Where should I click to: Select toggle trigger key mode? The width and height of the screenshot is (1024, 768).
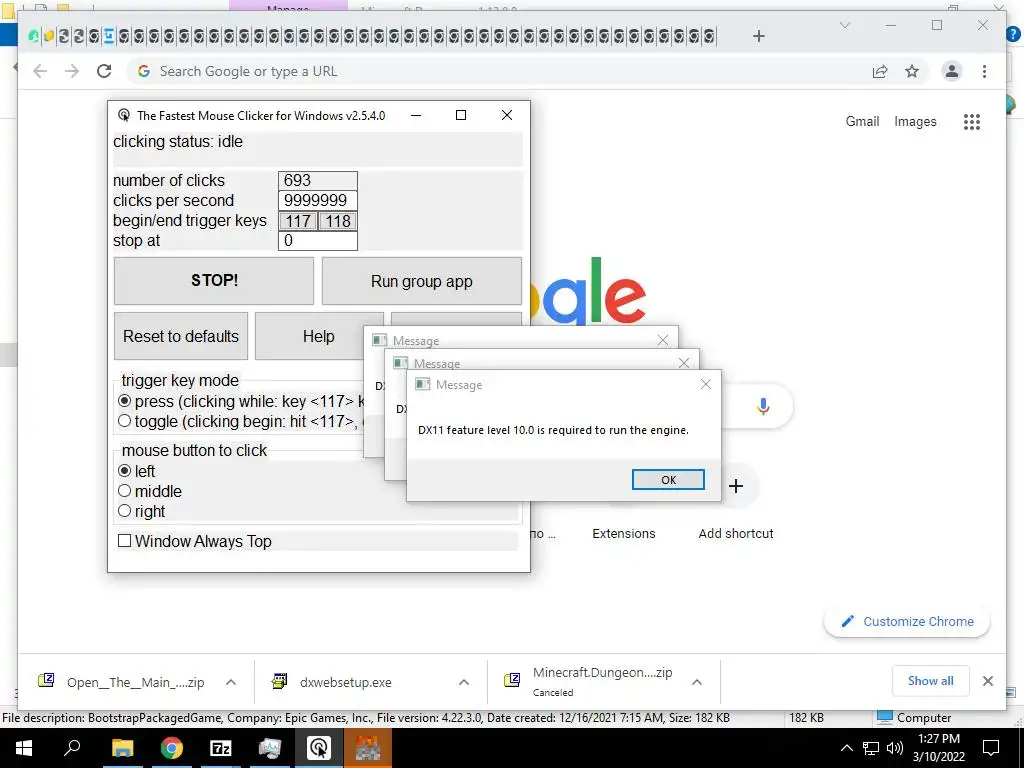(124, 421)
